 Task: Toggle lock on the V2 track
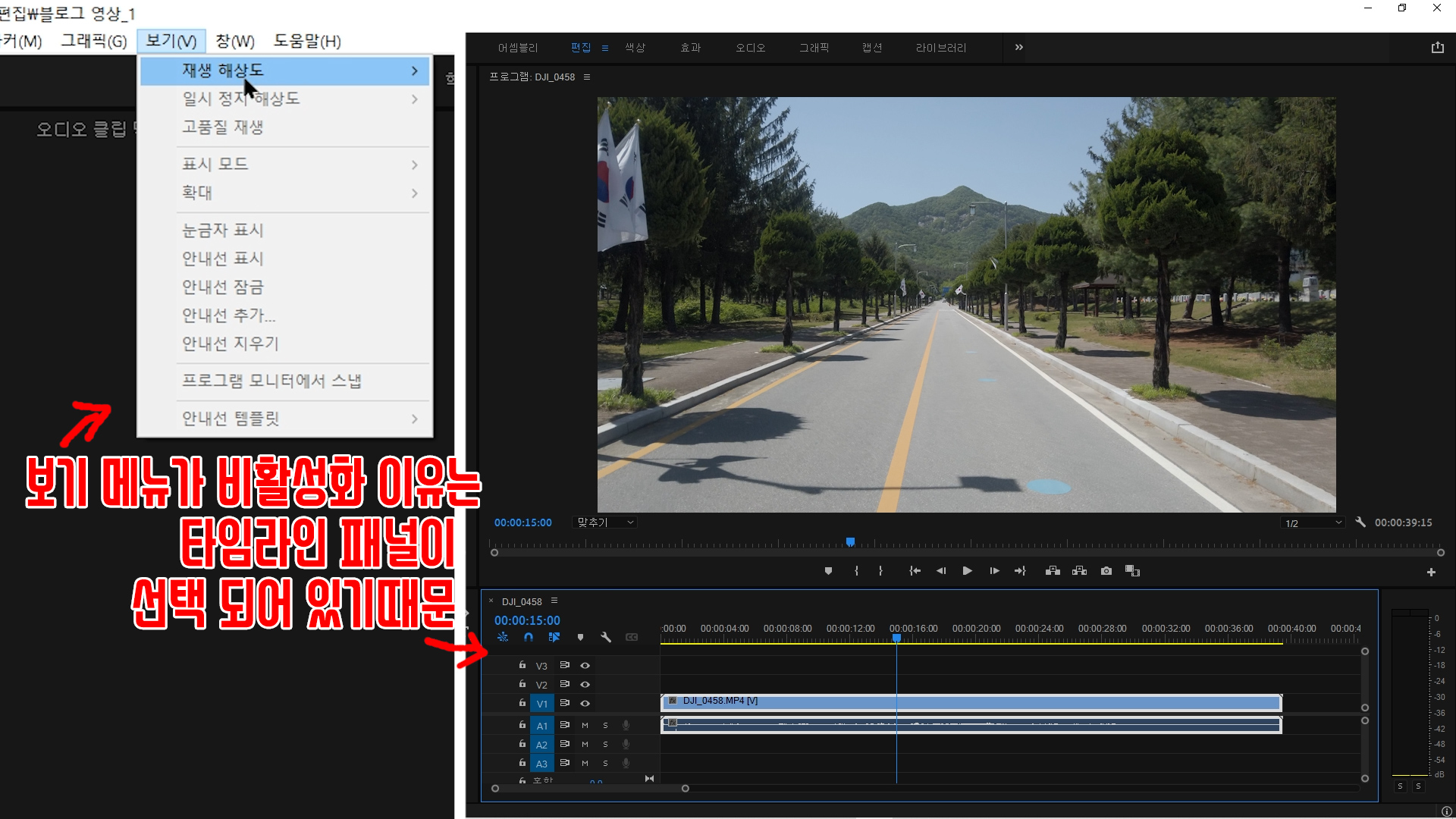(x=522, y=684)
